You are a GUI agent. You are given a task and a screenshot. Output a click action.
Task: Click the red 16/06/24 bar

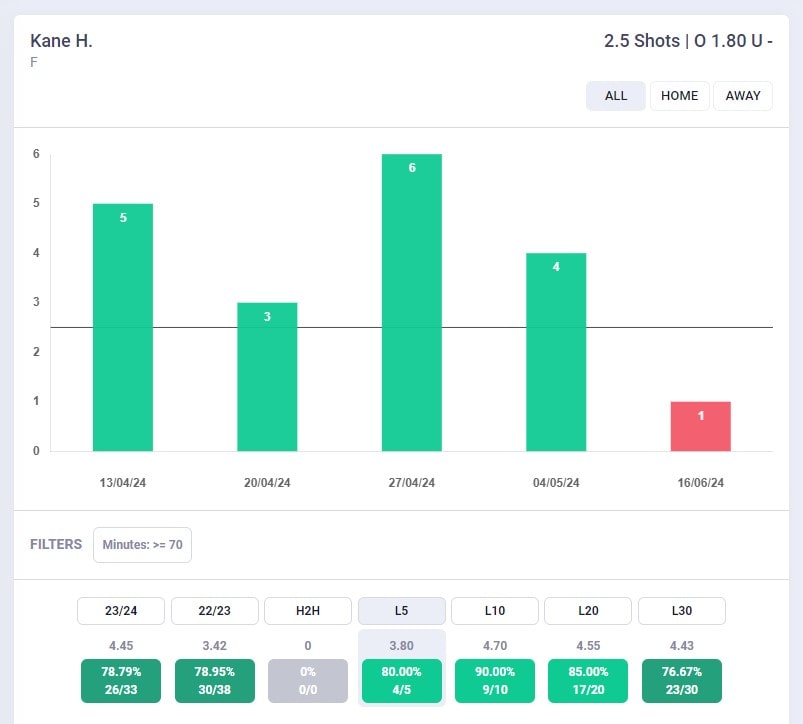(x=701, y=427)
